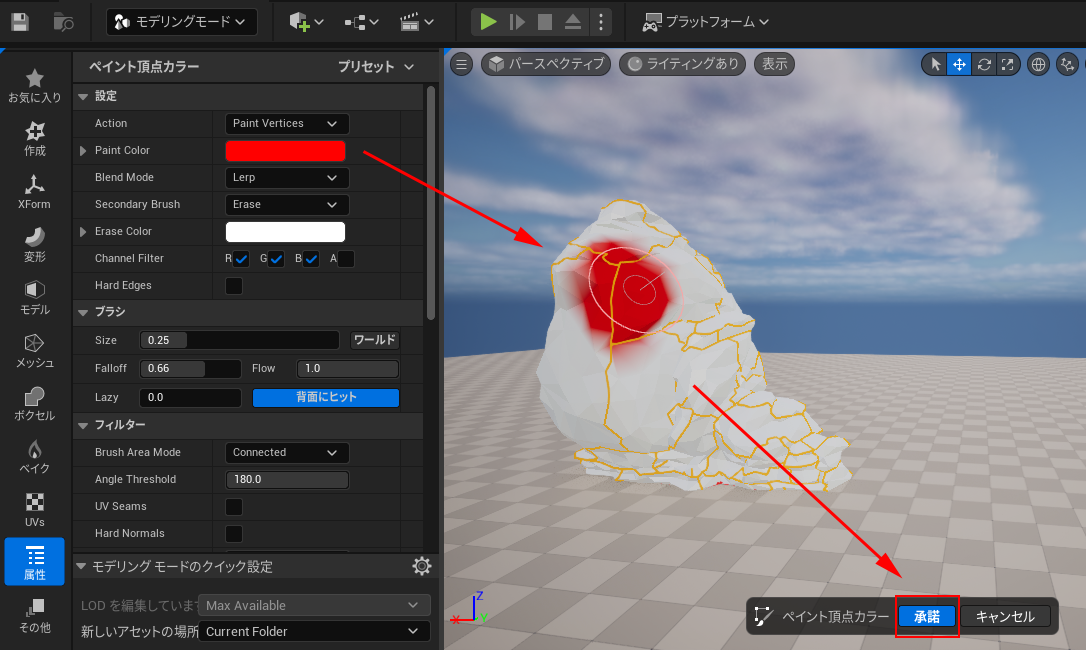This screenshot has height=650, width=1086.
Task: Select the ベイク category icon
Action: pyautogui.click(x=34, y=453)
